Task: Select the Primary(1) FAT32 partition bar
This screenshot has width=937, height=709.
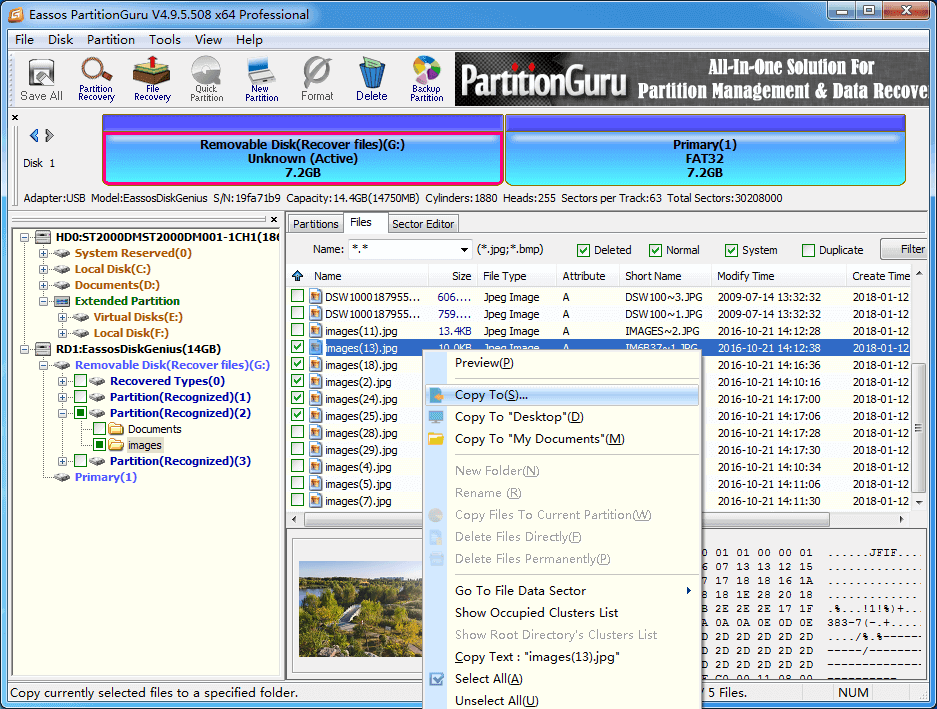Action: [705, 151]
